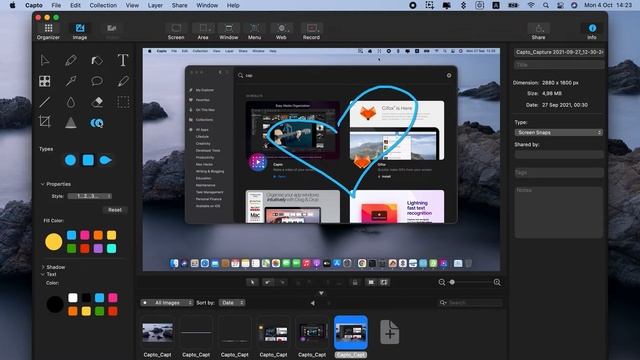
Task: Select the arrow cursor selection tool
Action: click(x=45, y=60)
